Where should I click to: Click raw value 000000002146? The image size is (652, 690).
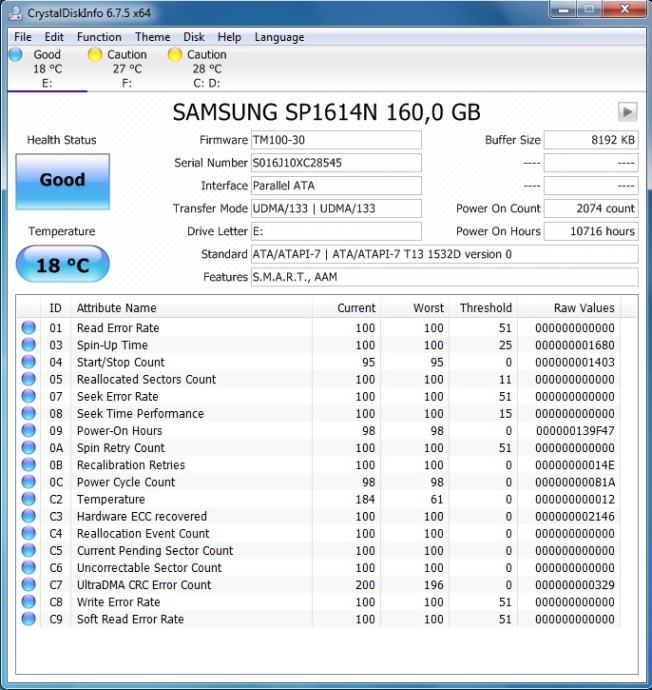575,516
